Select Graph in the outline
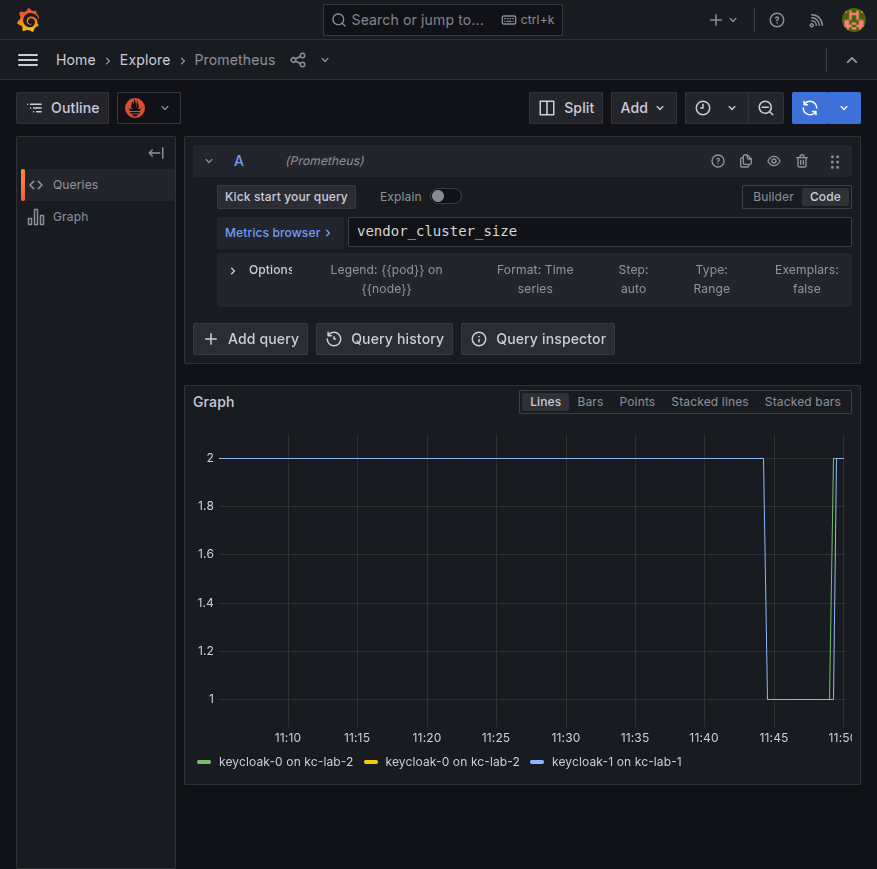 (x=98, y=217)
